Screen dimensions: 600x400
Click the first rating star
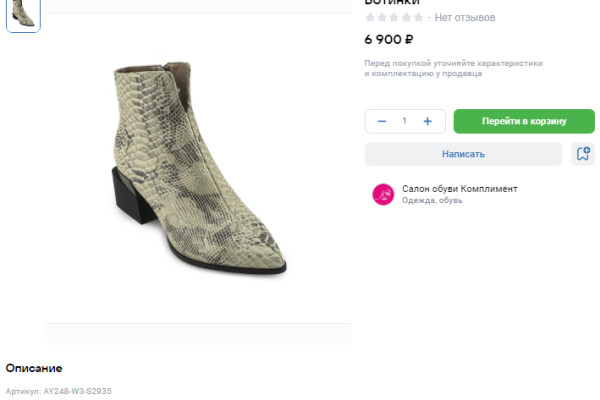(x=370, y=18)
